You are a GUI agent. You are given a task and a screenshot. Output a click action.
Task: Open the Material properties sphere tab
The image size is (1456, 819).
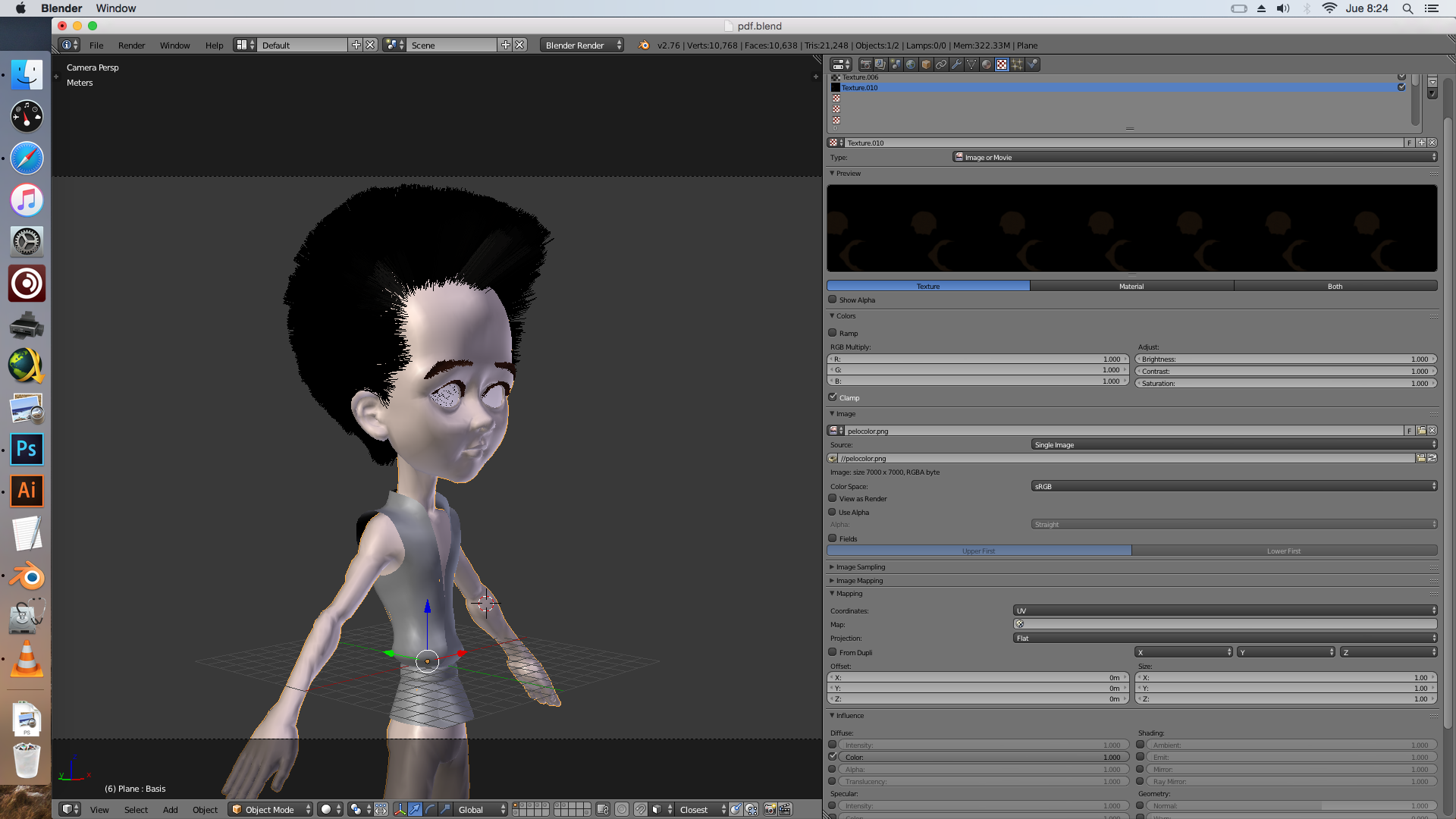tap(987, 64)
